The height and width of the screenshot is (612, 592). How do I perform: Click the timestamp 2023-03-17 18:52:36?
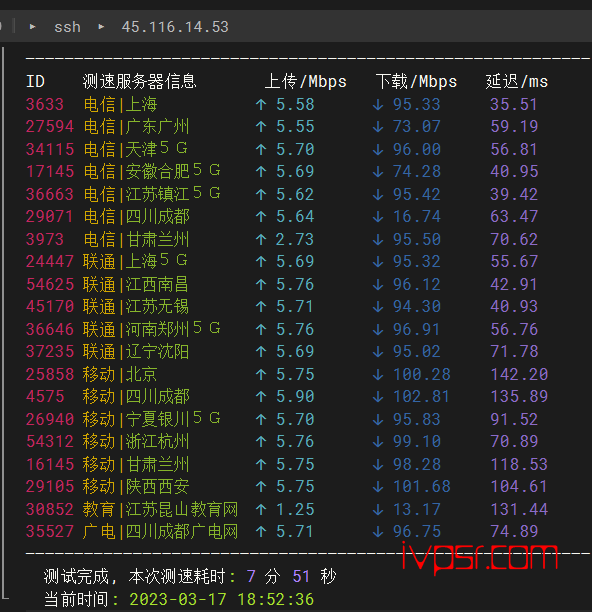tap(221, 599)
